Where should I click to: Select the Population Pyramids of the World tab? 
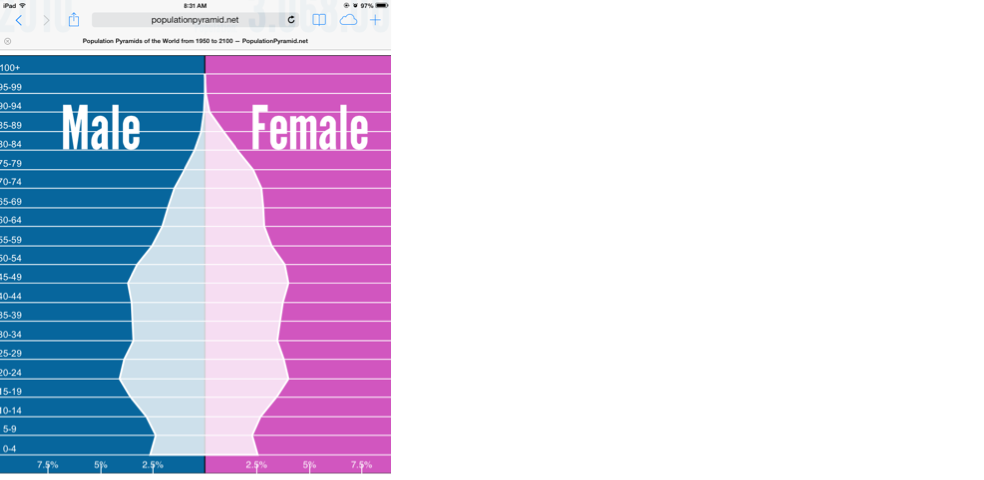click(x=195, y=41)
